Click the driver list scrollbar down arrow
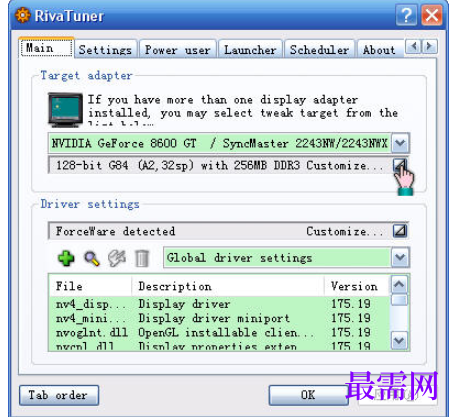457x417 pixels. (399, 340)
